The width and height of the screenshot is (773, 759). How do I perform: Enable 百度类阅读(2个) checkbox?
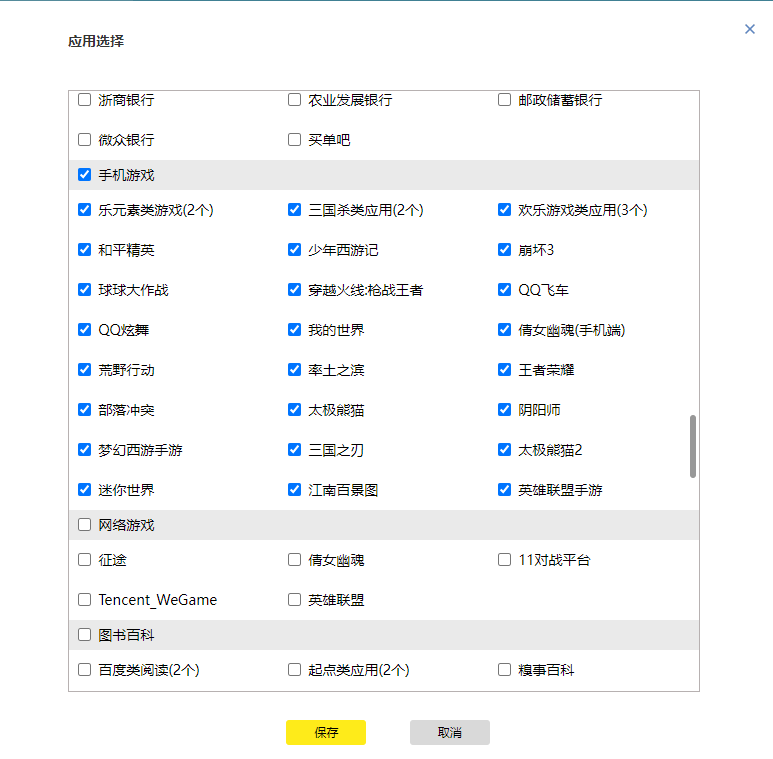[84, 669]
